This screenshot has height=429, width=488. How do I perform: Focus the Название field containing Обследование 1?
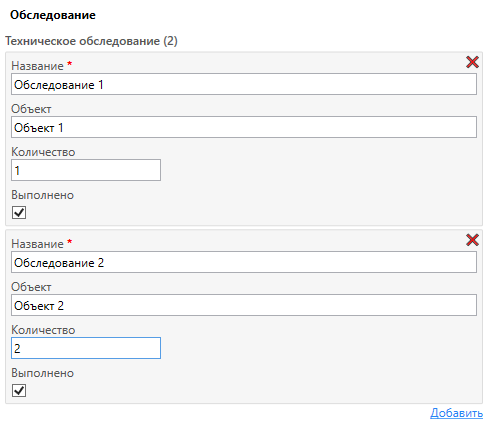coord(244,84)
